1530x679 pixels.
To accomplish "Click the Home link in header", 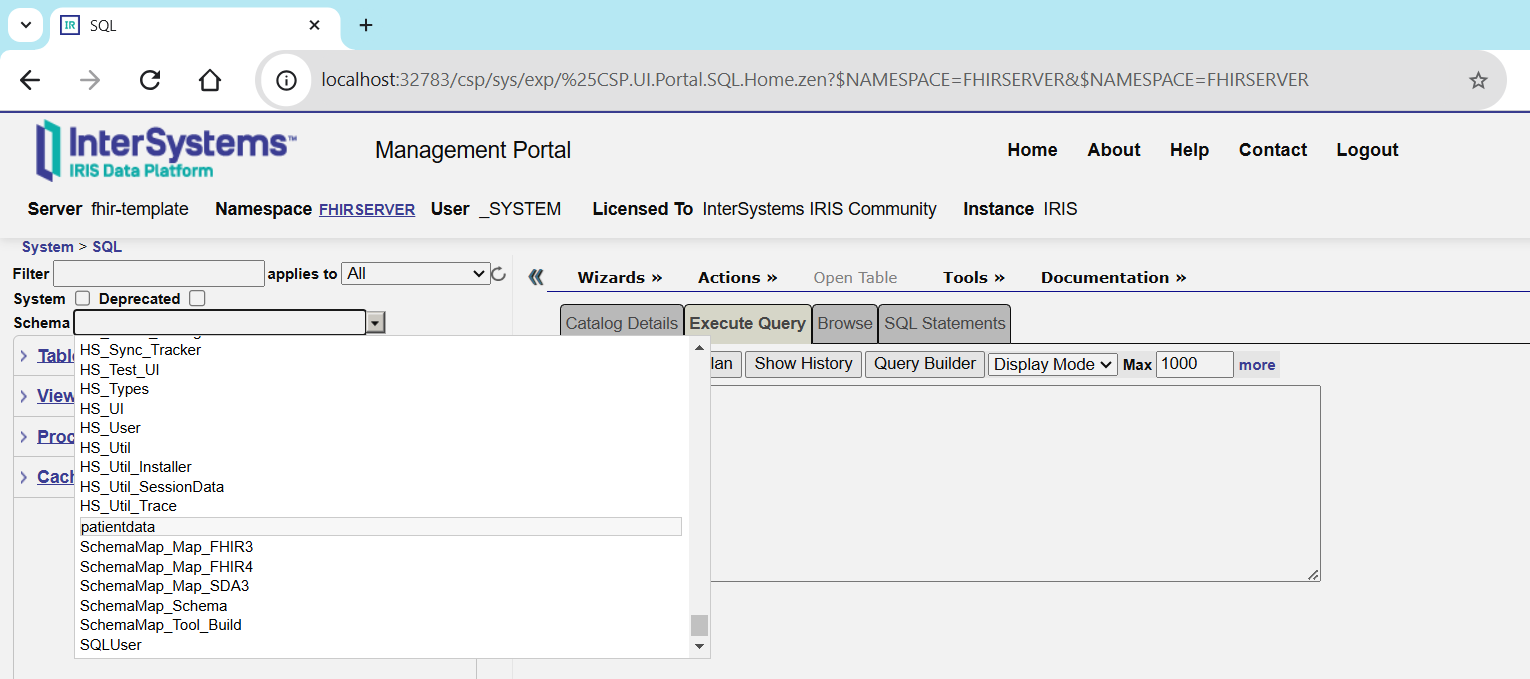I will [1032, 150].
